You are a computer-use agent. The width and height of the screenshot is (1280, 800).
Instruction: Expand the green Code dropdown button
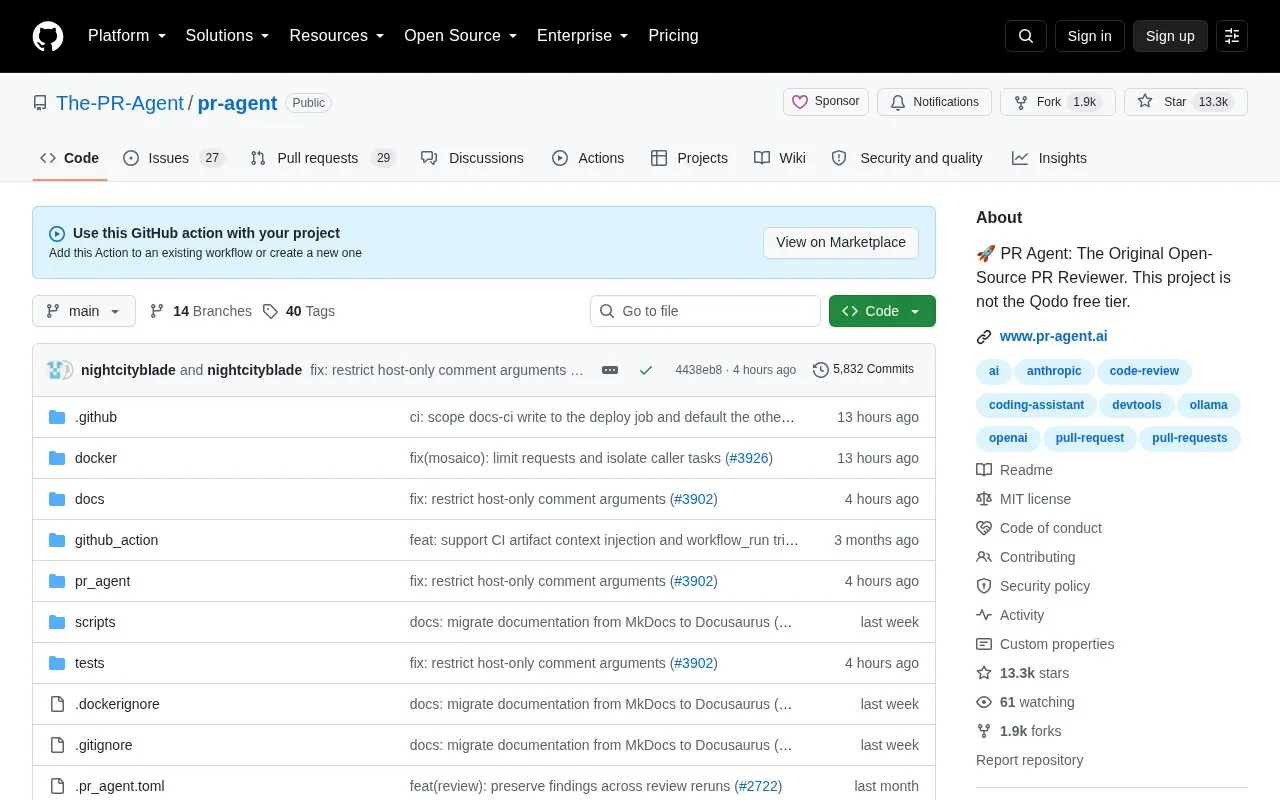coord(882,311)
